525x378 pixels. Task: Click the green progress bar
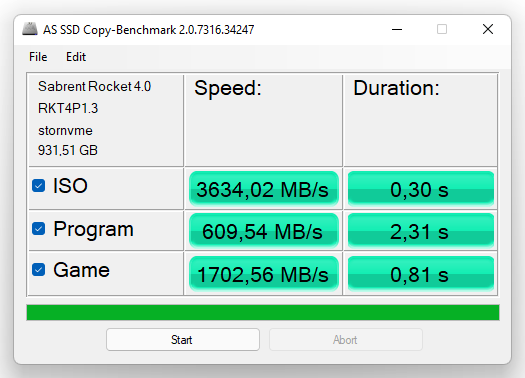point(263,312)
